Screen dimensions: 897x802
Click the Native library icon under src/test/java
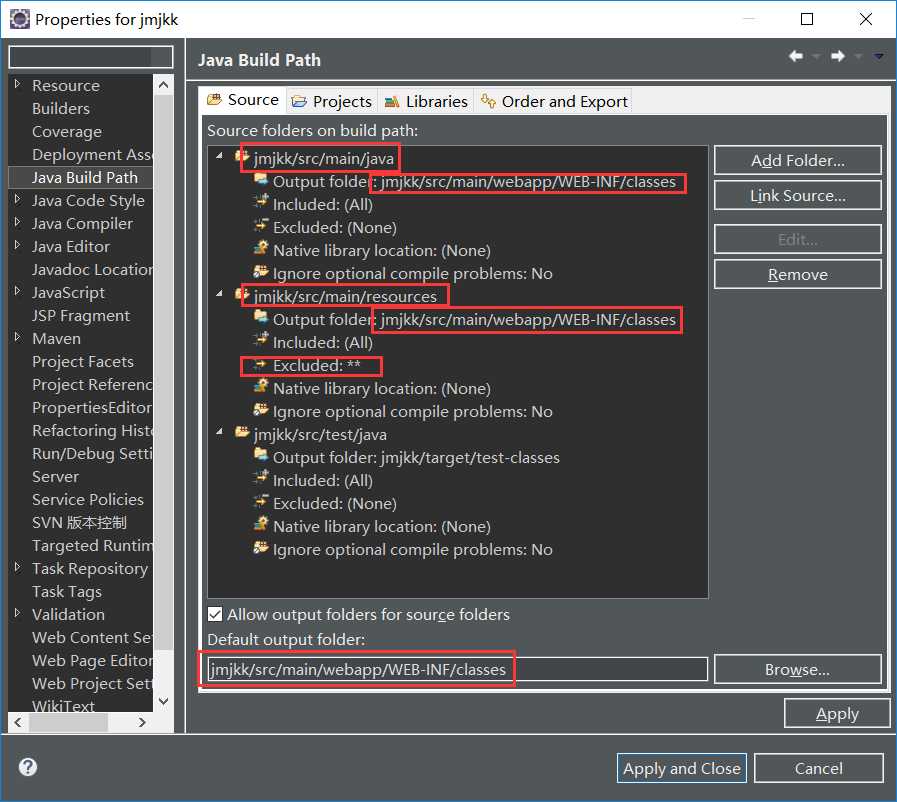(x=261, y=525)
